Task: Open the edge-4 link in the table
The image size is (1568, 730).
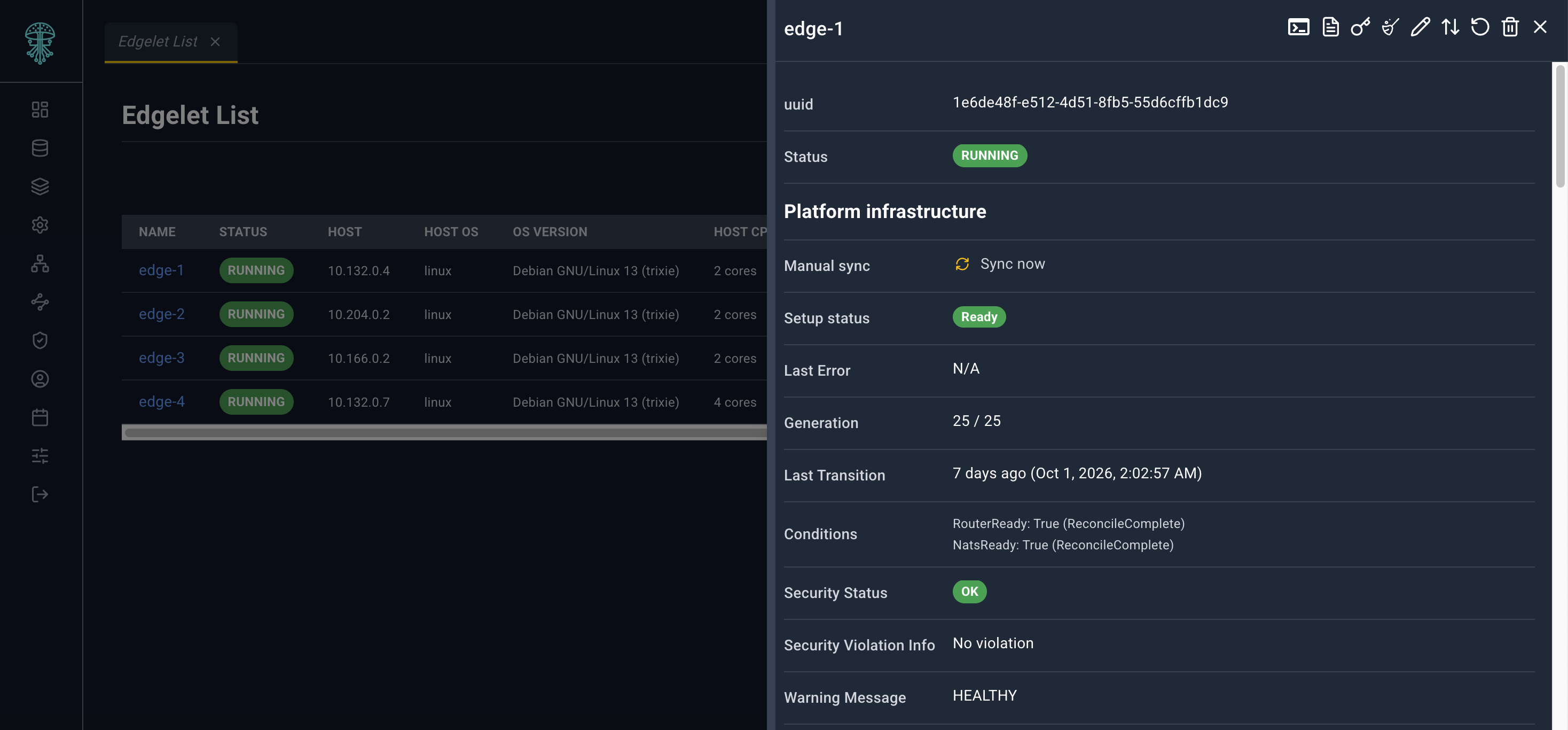Action: click(x=161, y=402)
